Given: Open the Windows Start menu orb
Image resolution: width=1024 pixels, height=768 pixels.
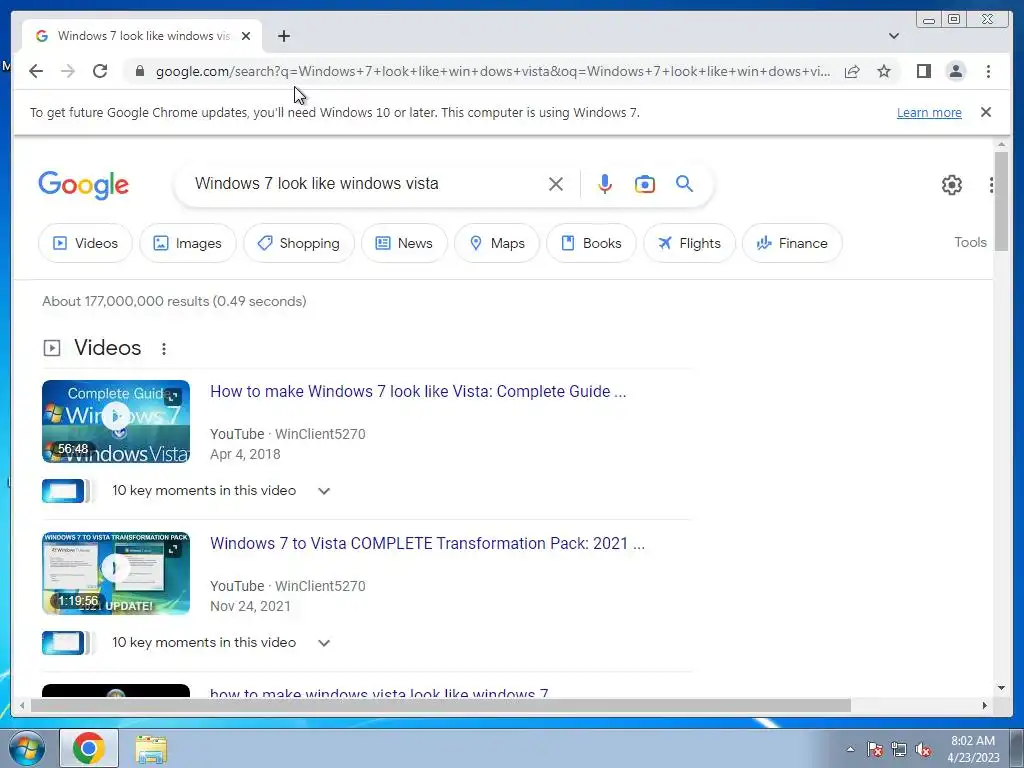Looking at the screenshot, I should click(x=27, y=748).
